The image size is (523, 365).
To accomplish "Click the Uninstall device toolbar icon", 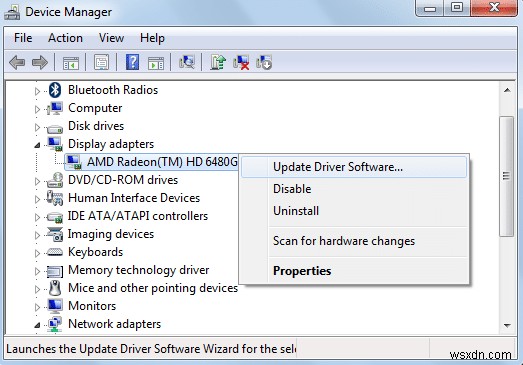I will coord(241,62).
